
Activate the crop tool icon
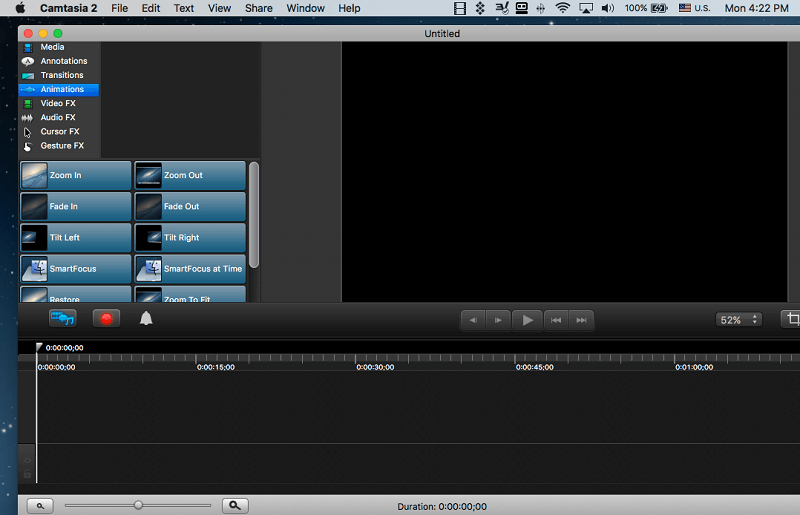[792, 320]
